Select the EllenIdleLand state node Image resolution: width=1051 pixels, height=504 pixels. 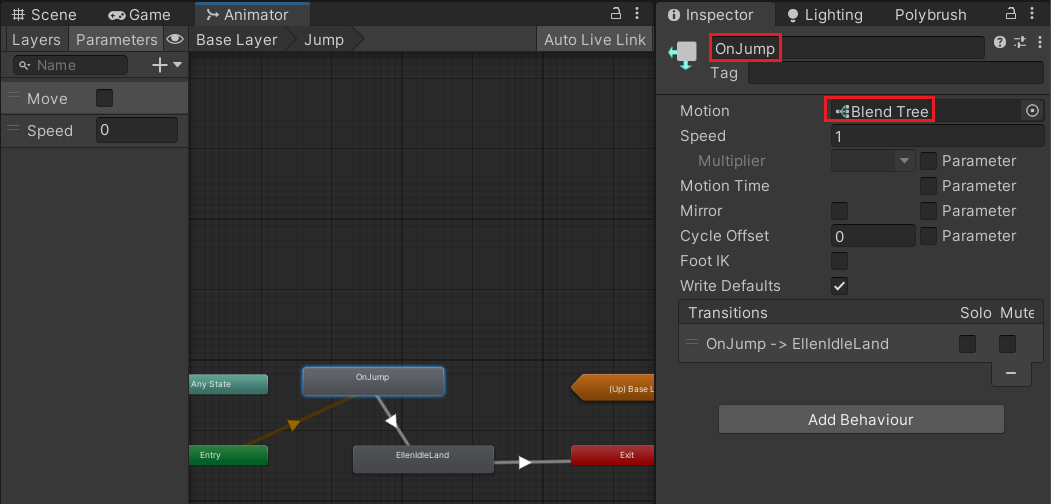(x=423, y=458)
